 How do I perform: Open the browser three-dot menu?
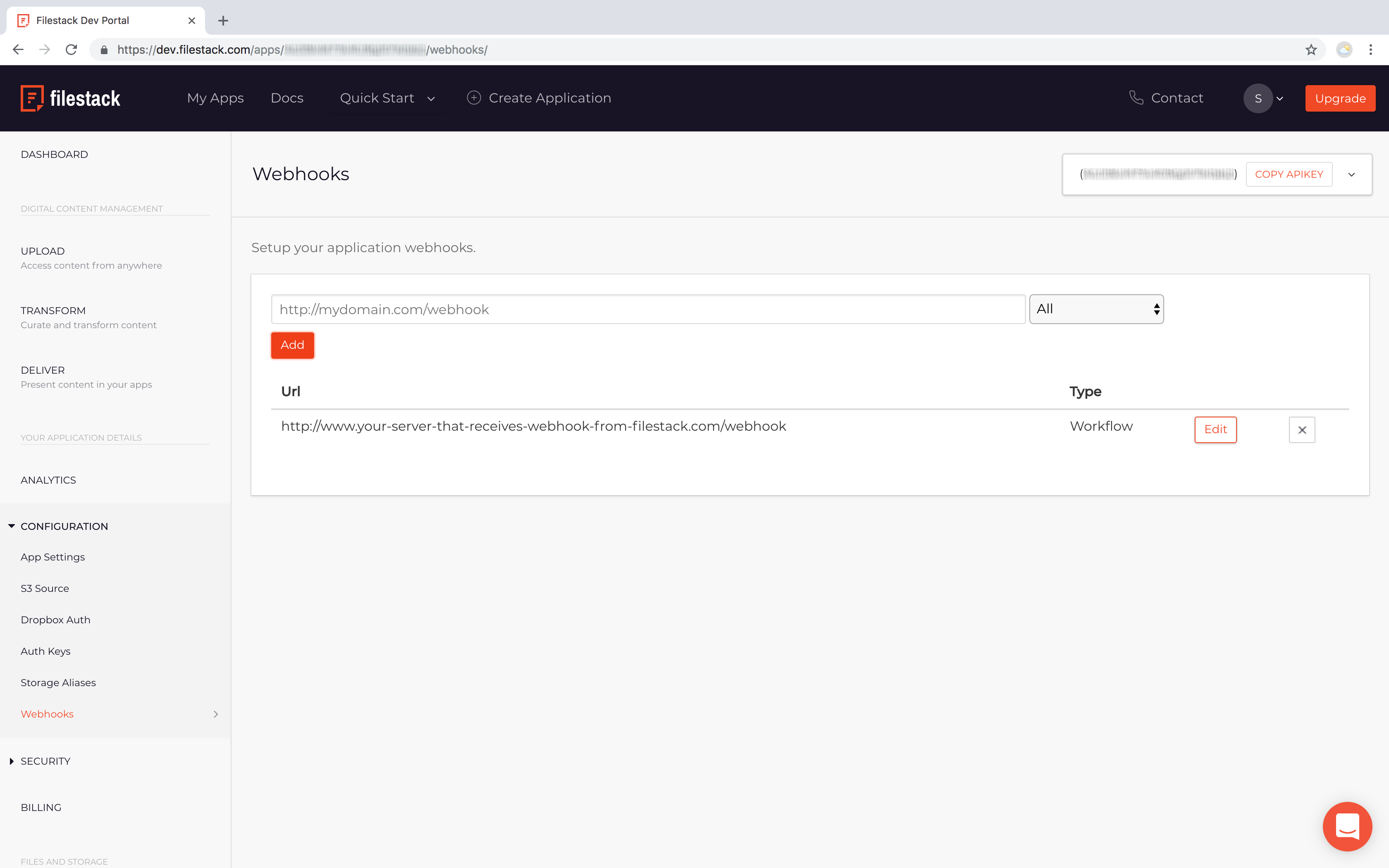point(1371,50)
